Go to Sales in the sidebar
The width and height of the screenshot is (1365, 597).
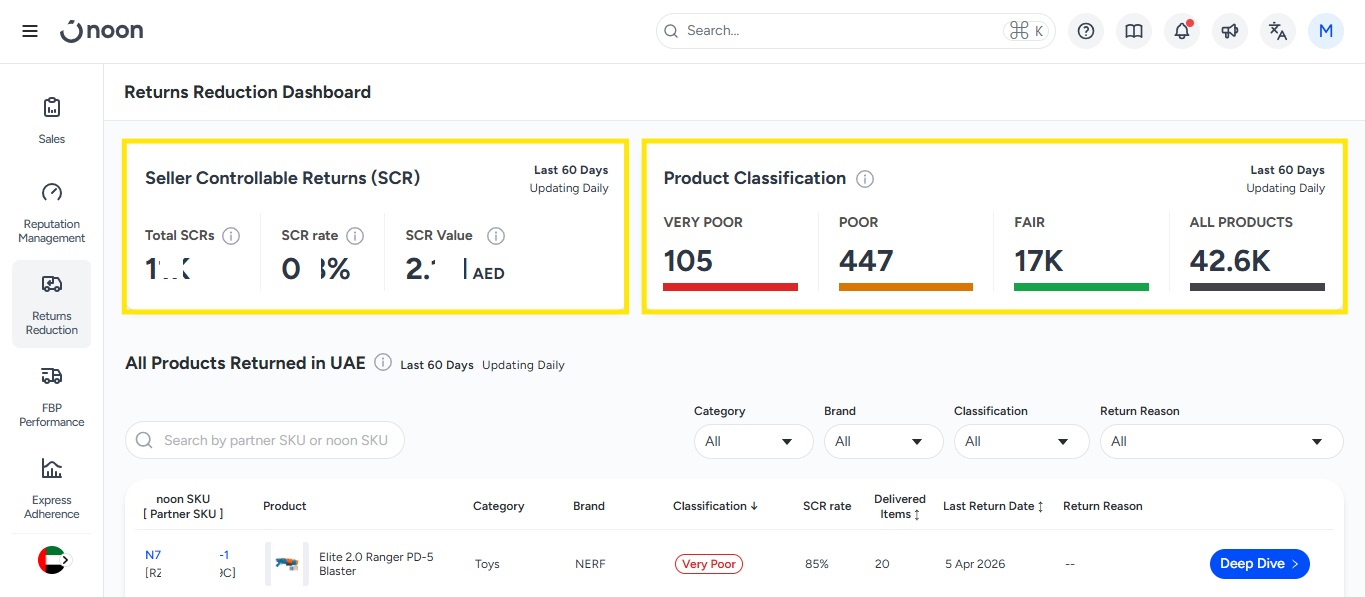pyautogui.click(x=52, y=119)
